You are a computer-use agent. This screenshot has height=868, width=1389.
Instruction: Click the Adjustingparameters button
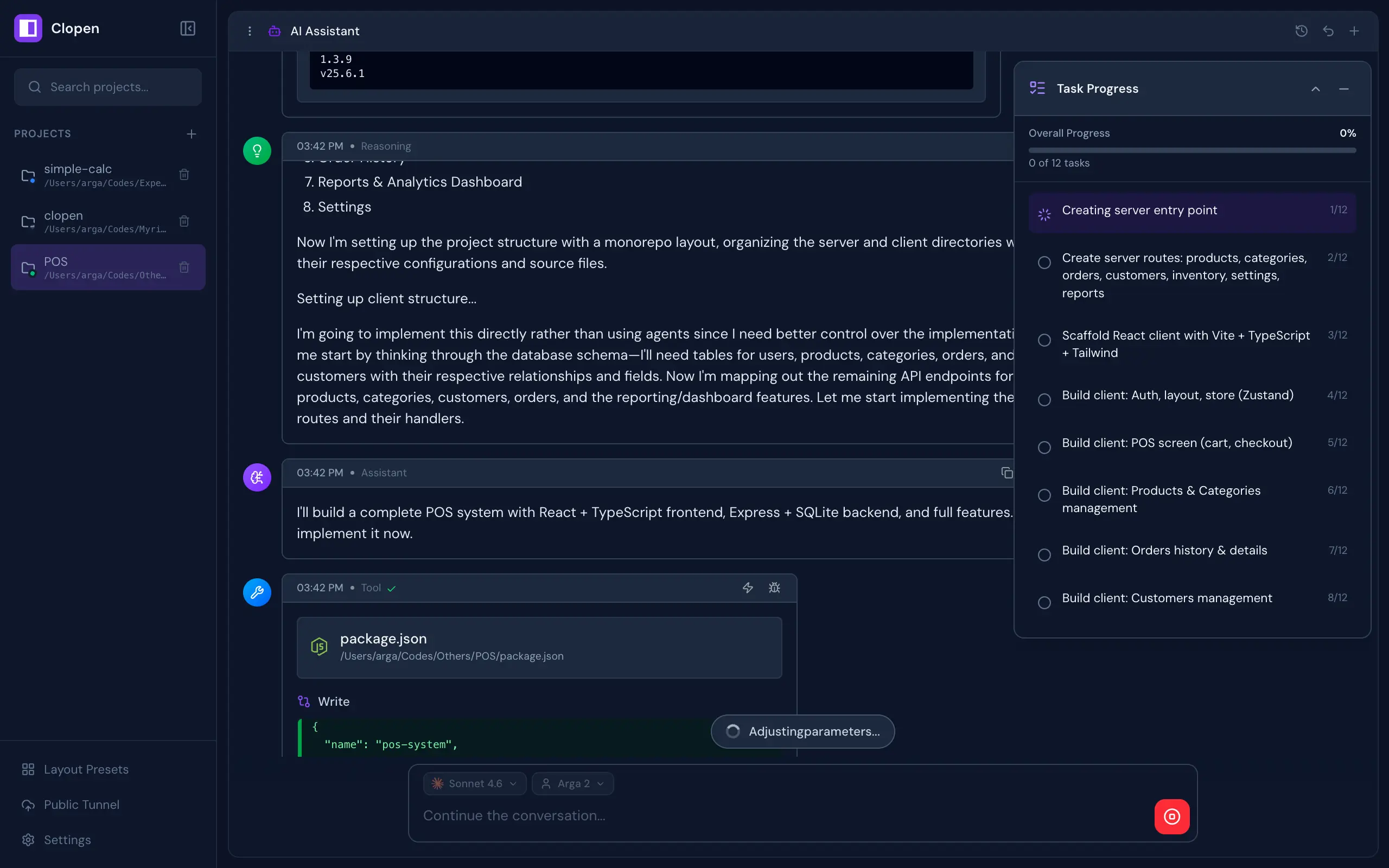tap(802, 731)
